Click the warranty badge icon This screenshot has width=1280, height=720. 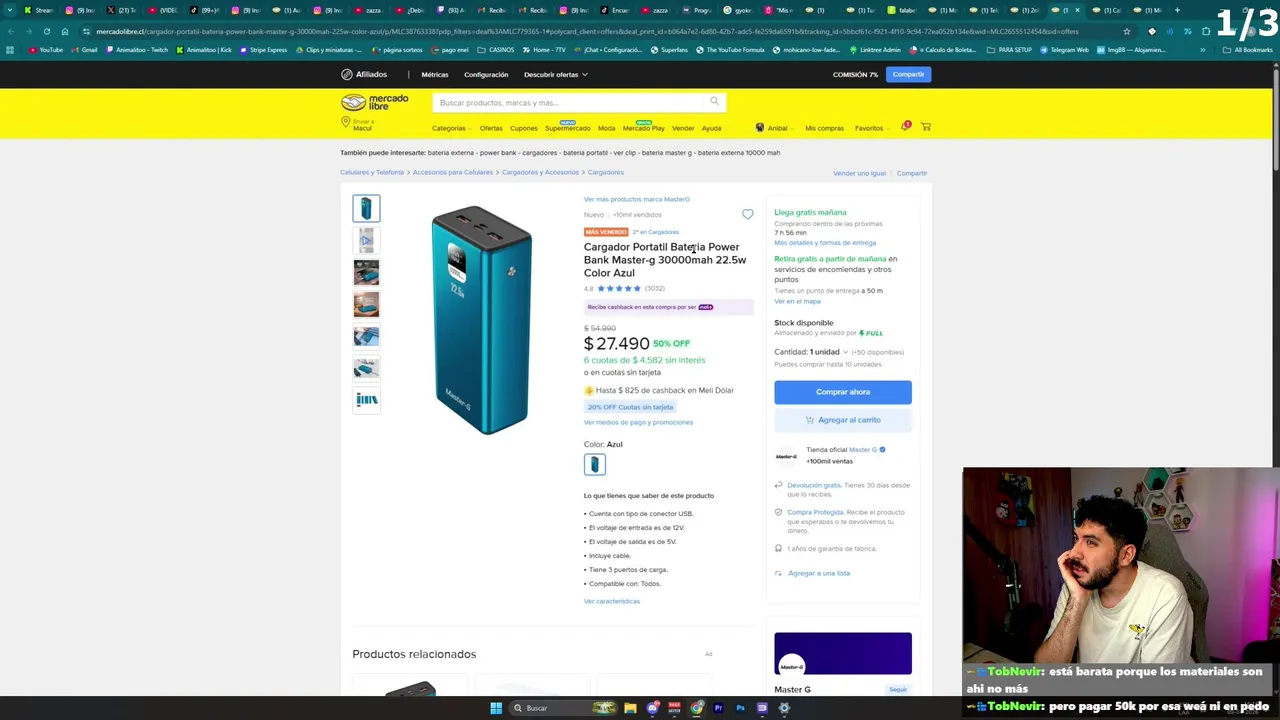(778, 548)
